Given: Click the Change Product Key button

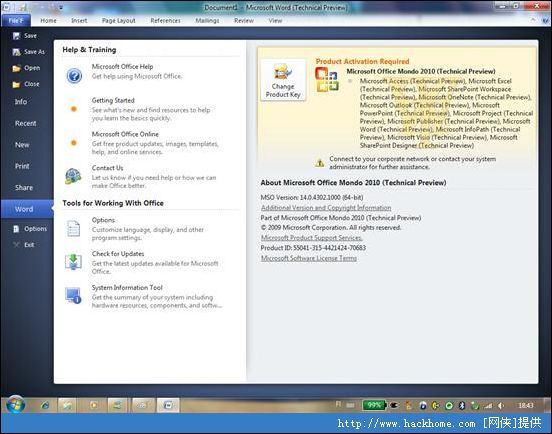Looking at the screenshot, I should (x=283, y=81).
